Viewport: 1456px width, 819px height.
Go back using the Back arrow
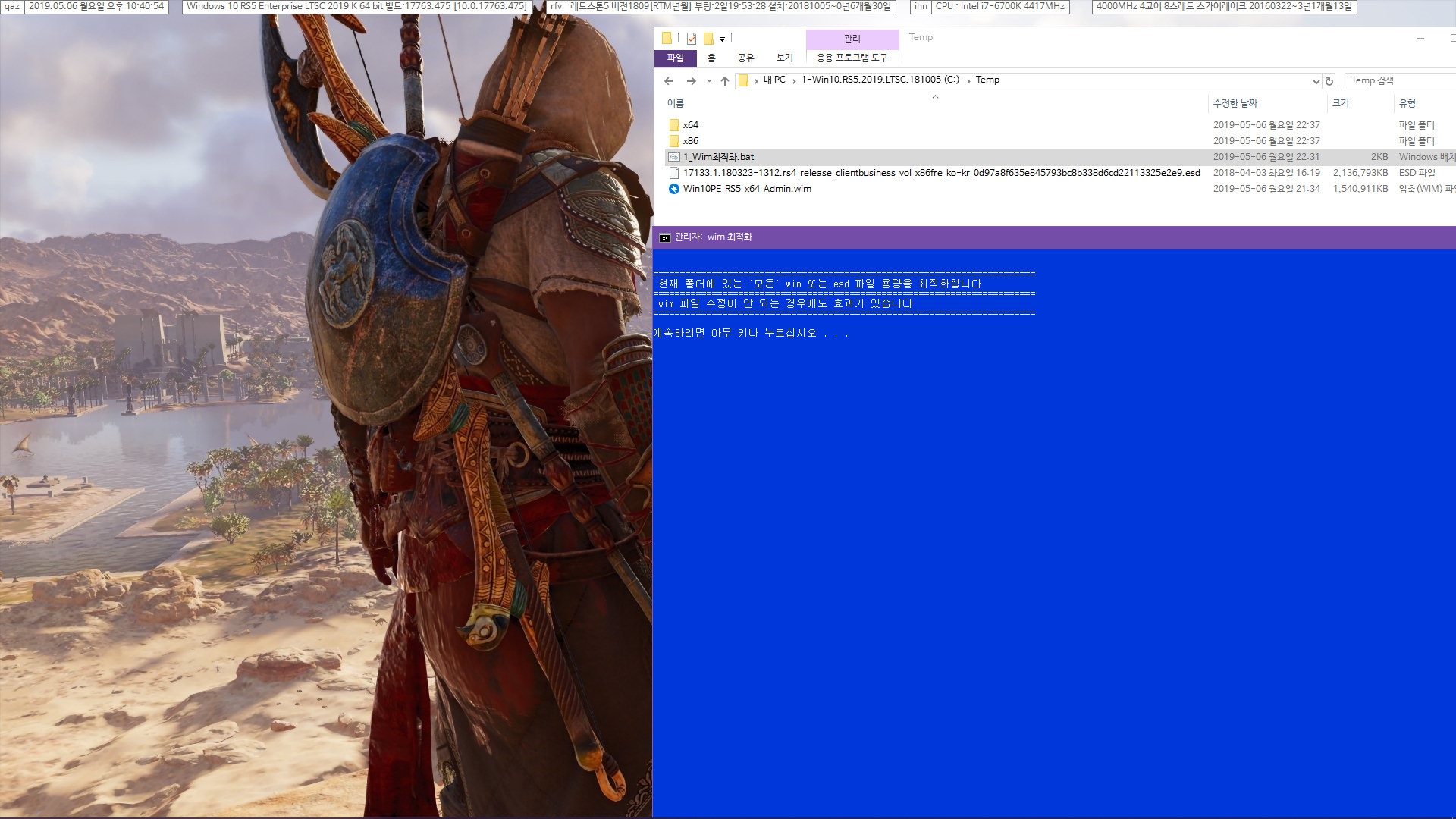(x=669, y=81)
